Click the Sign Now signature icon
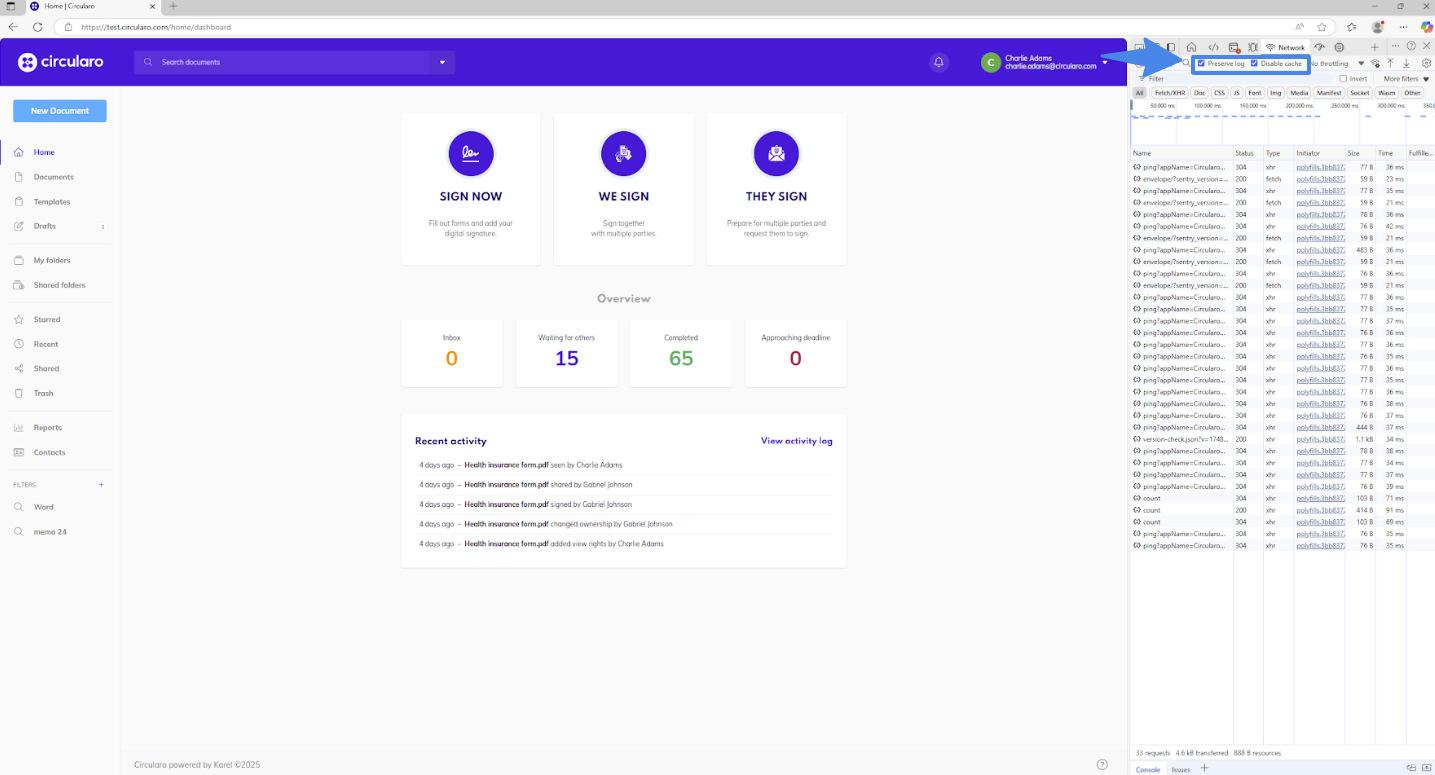Viewport: 1435px width, 775px height. coord(470,154)
